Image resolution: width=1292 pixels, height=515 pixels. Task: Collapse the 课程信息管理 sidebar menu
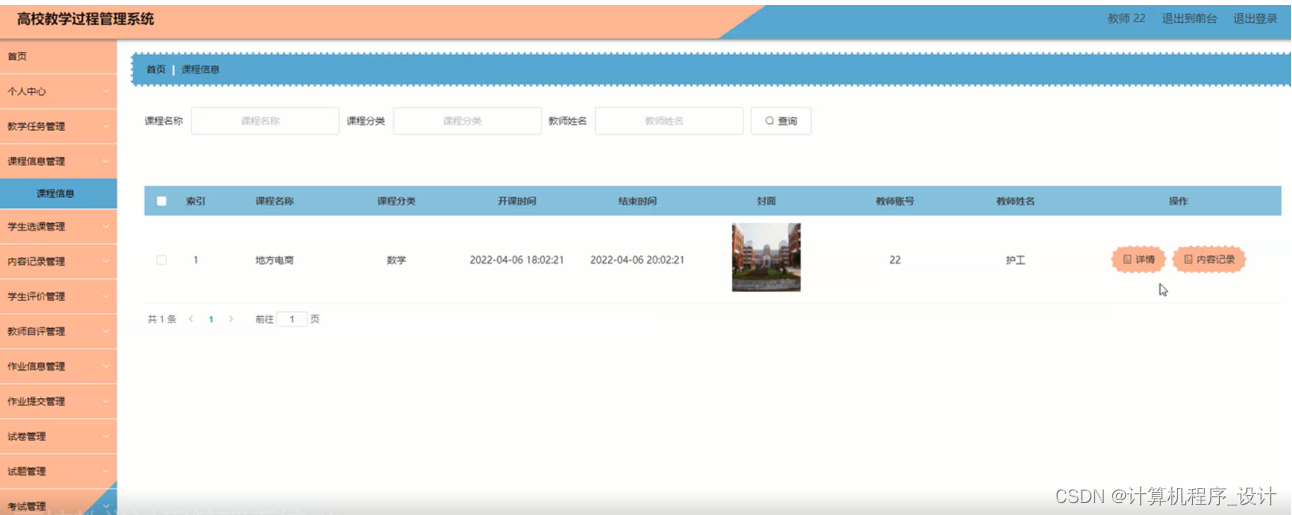[x=58, y=161]
